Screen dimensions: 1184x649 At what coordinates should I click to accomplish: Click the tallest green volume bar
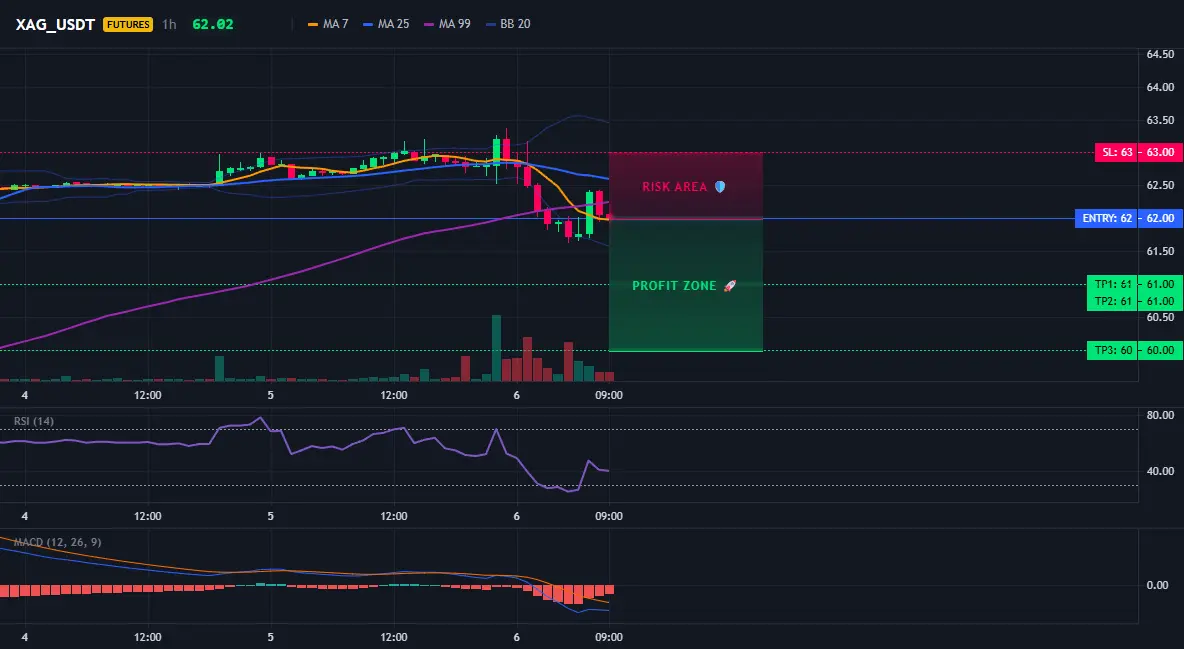pyautogui.click(x=496, y=348)
